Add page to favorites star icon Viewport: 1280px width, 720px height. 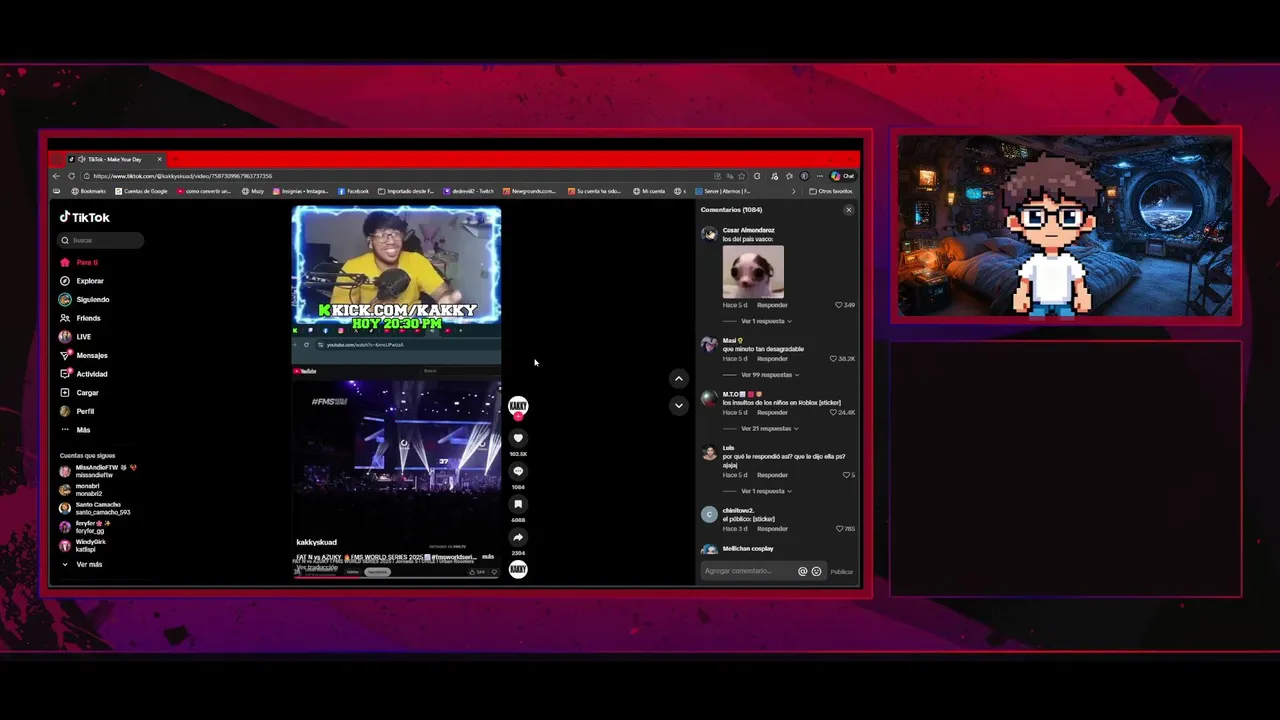741,176
